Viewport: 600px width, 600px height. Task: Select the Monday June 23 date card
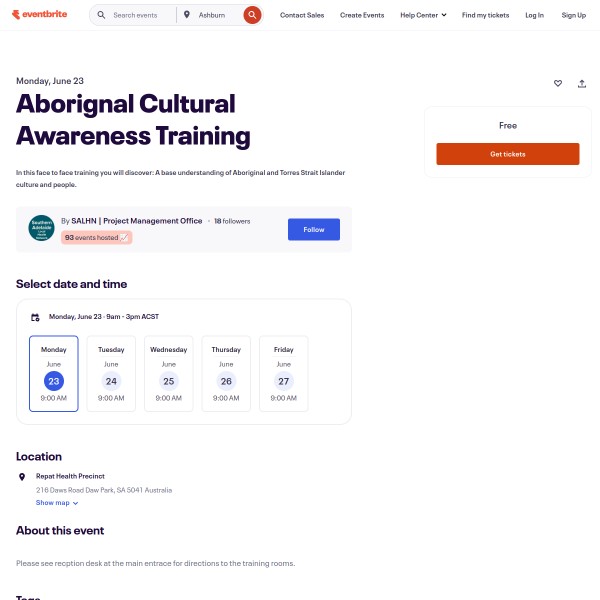[54, 373]
